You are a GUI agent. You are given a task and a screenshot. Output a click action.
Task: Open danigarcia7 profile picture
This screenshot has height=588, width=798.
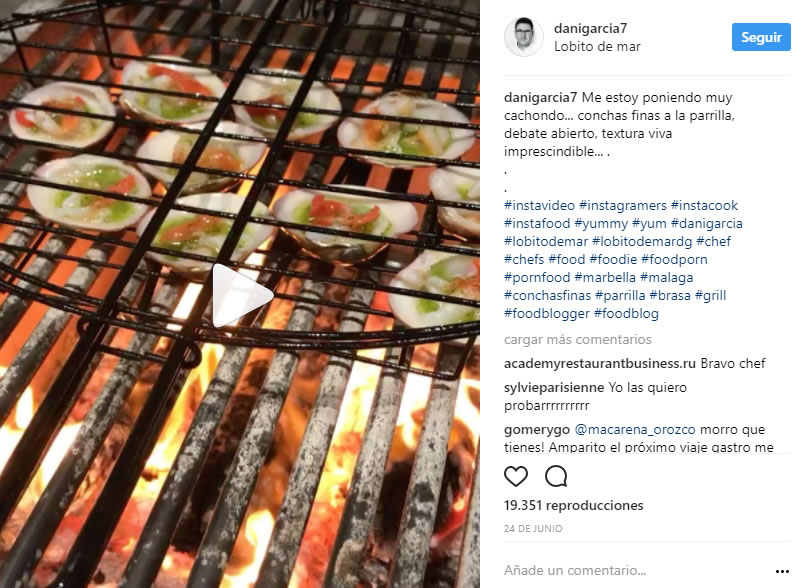[x=523, y=37]
